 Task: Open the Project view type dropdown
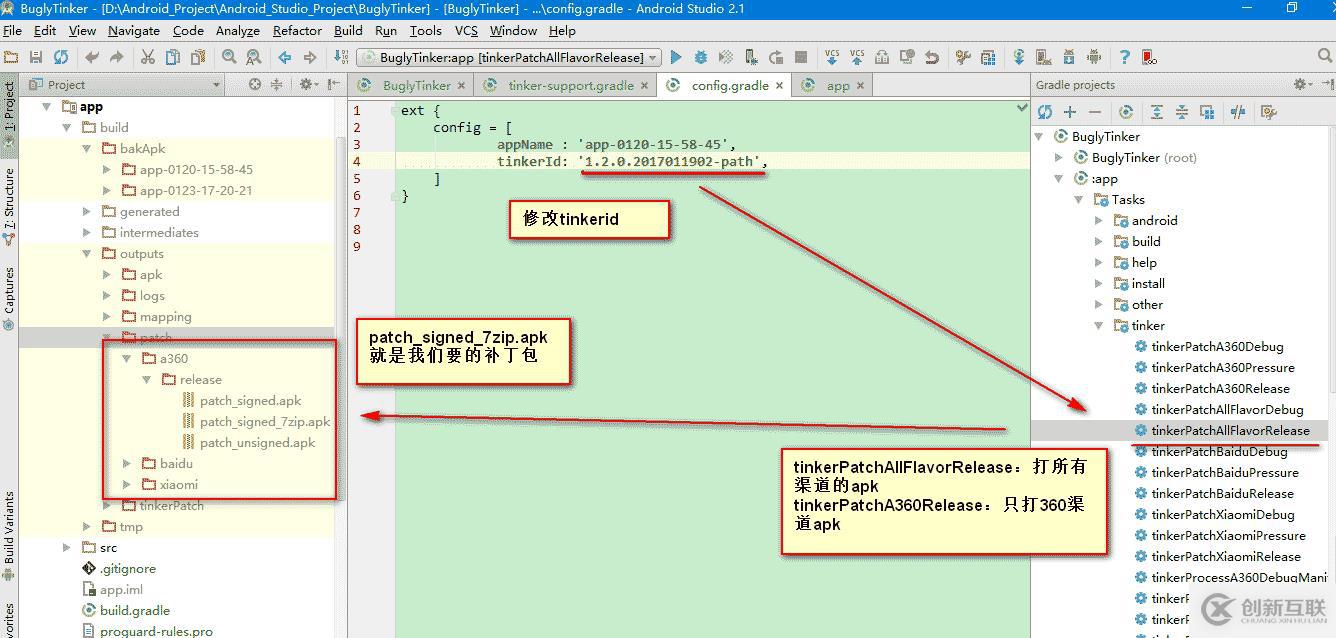tap(125, 85)
